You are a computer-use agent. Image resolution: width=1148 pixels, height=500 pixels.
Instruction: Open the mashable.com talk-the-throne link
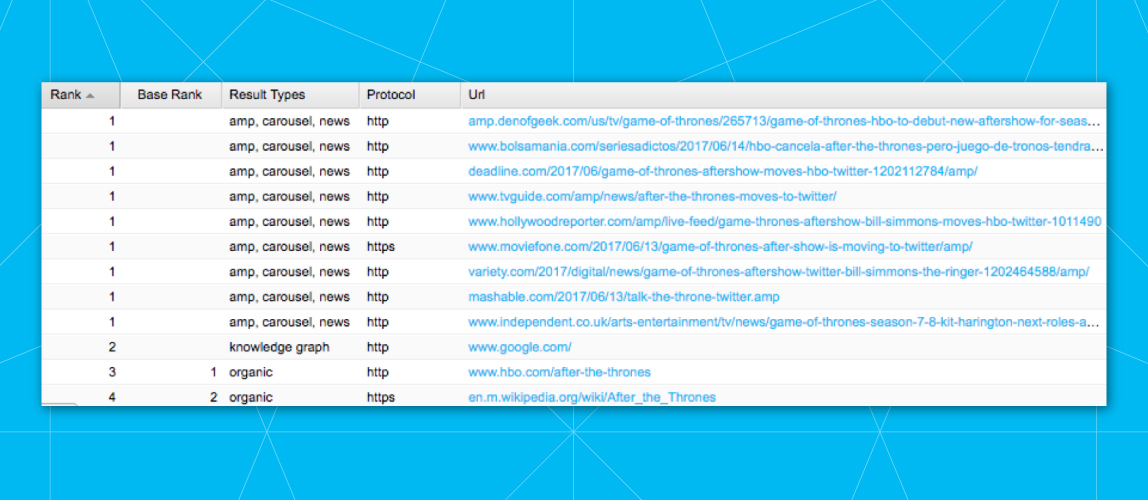[623, 297]
